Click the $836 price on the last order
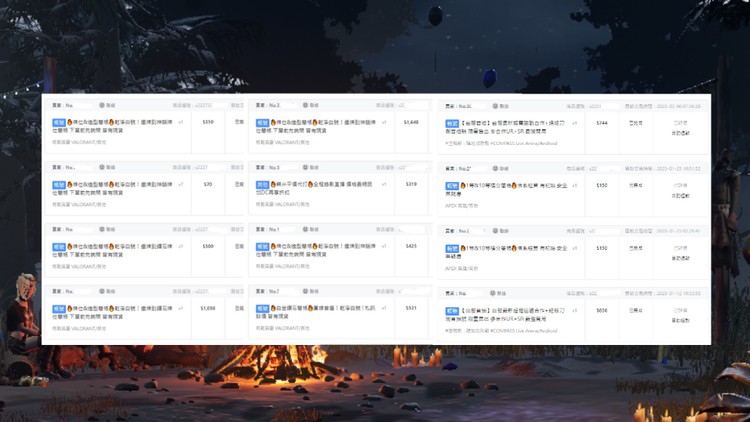Screen dimensions: 750x422 pyautogui.click(x=601, y=310)
